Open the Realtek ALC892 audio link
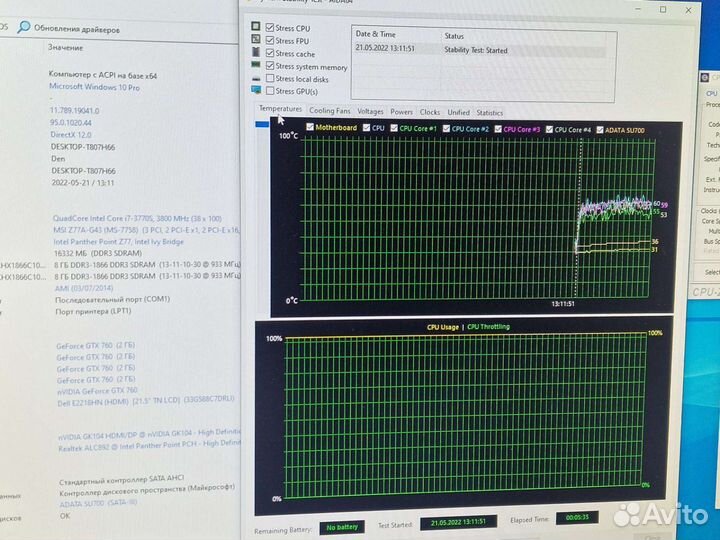720x540 pixels. pyautogui.click(x=149, y=445)
